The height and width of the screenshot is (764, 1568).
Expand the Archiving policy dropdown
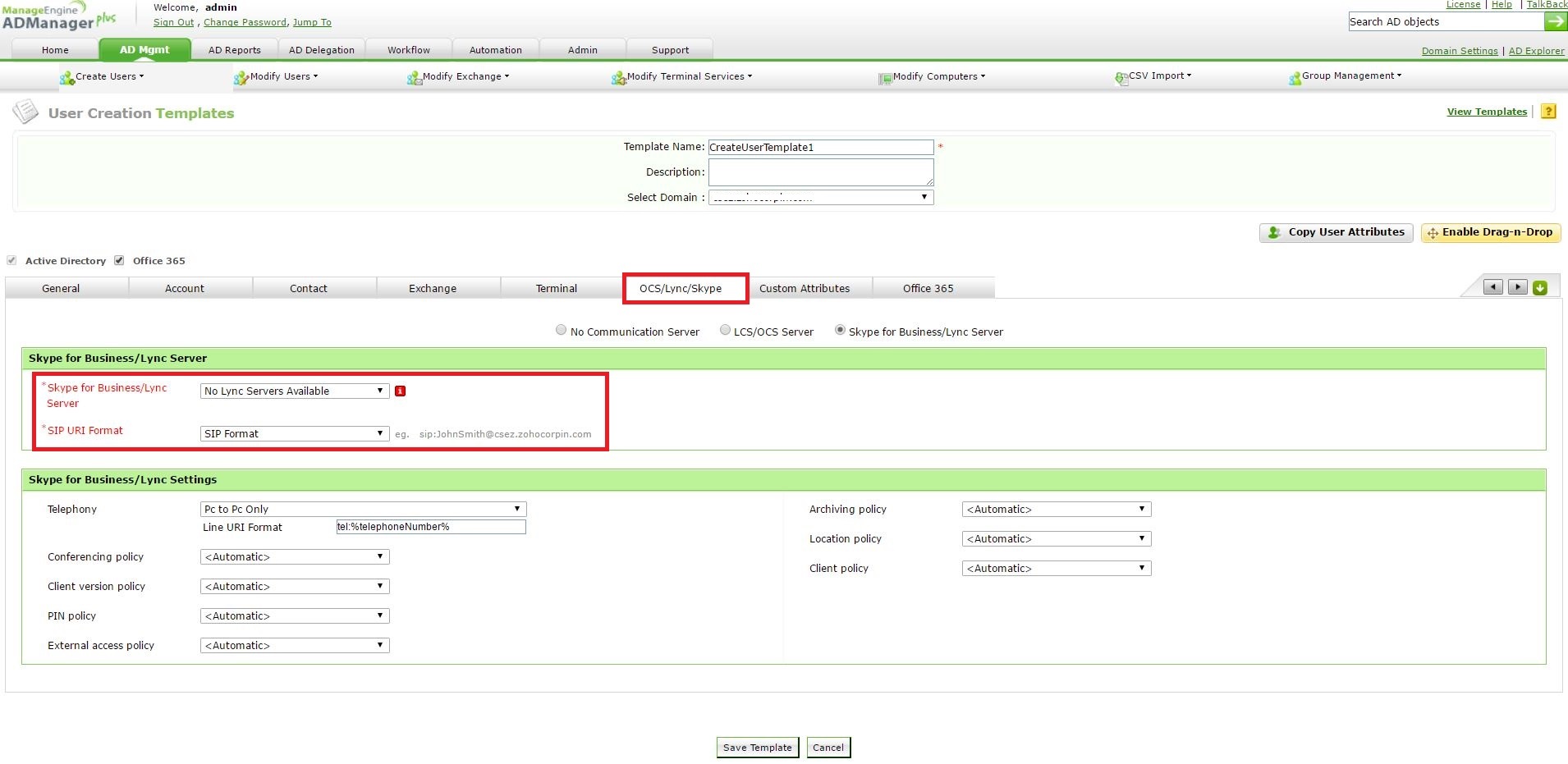1057,510
